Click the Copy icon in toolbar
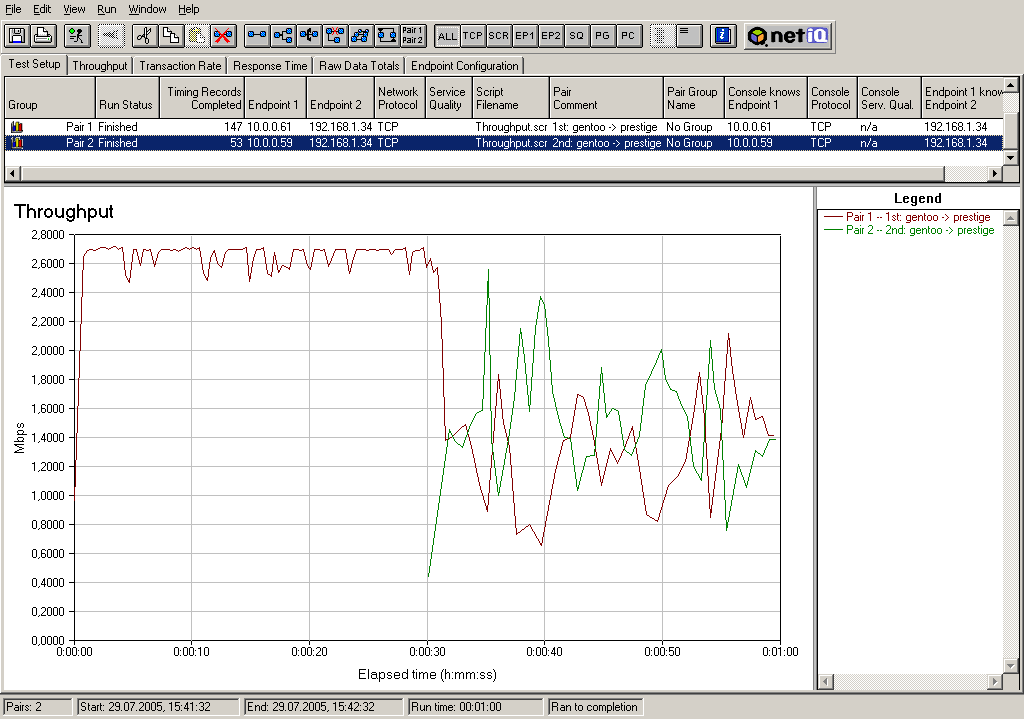 [x=171, y=36]
